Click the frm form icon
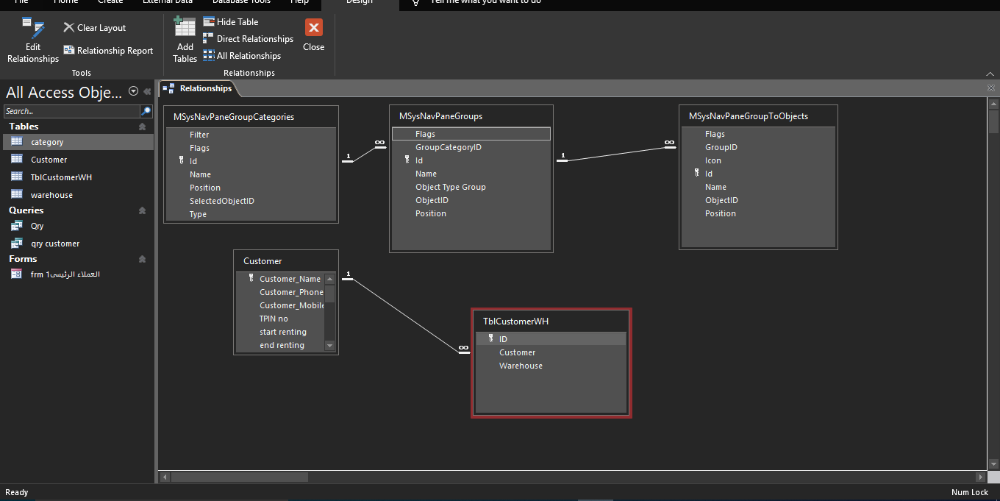1000x501 pixels. [x=17, y=274]
